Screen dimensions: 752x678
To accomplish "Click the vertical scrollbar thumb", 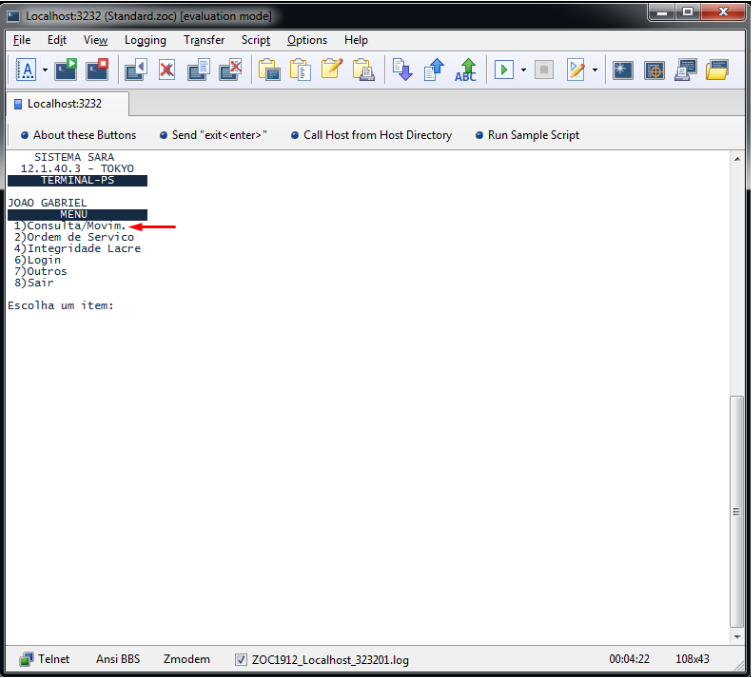I will [x=737, y=511].
